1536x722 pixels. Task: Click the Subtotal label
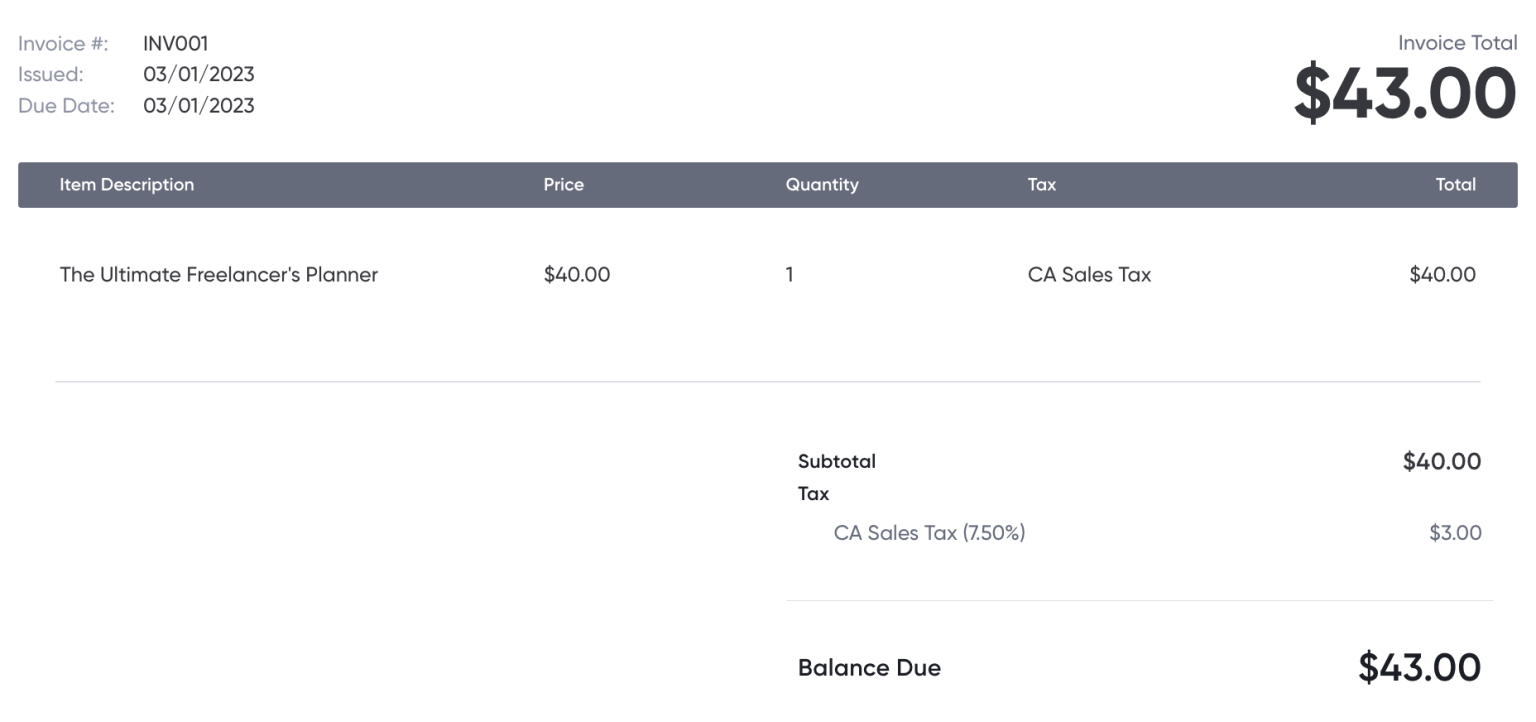click(x=836, y=461)
